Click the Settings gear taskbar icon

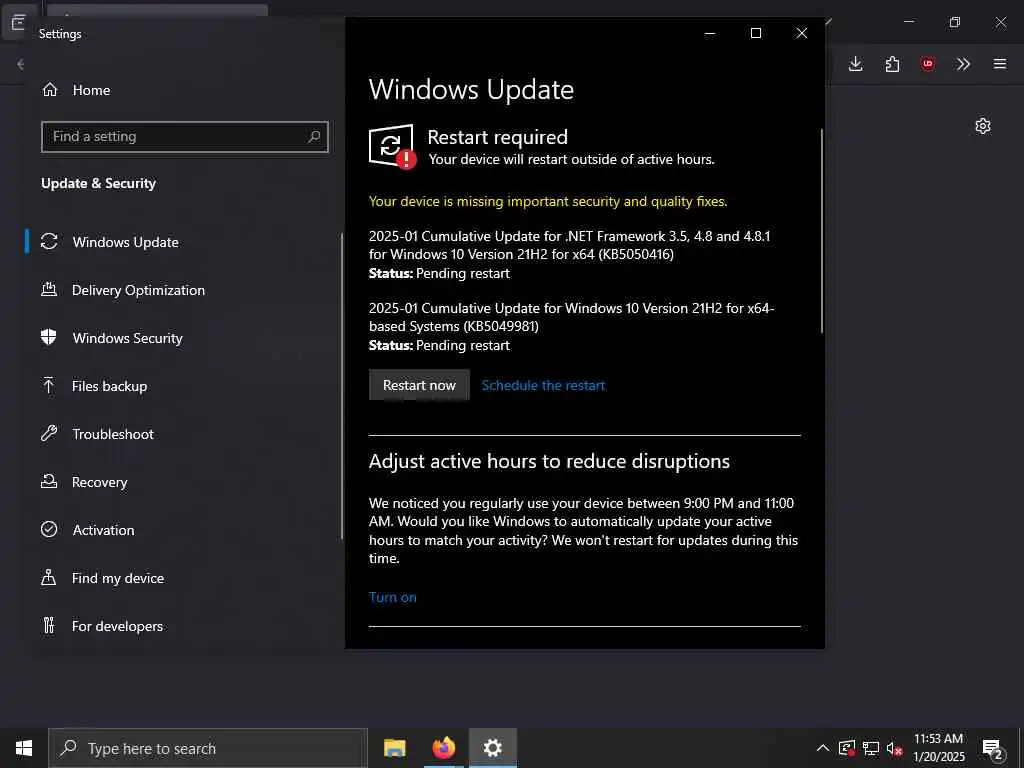(x=492, y=748)
